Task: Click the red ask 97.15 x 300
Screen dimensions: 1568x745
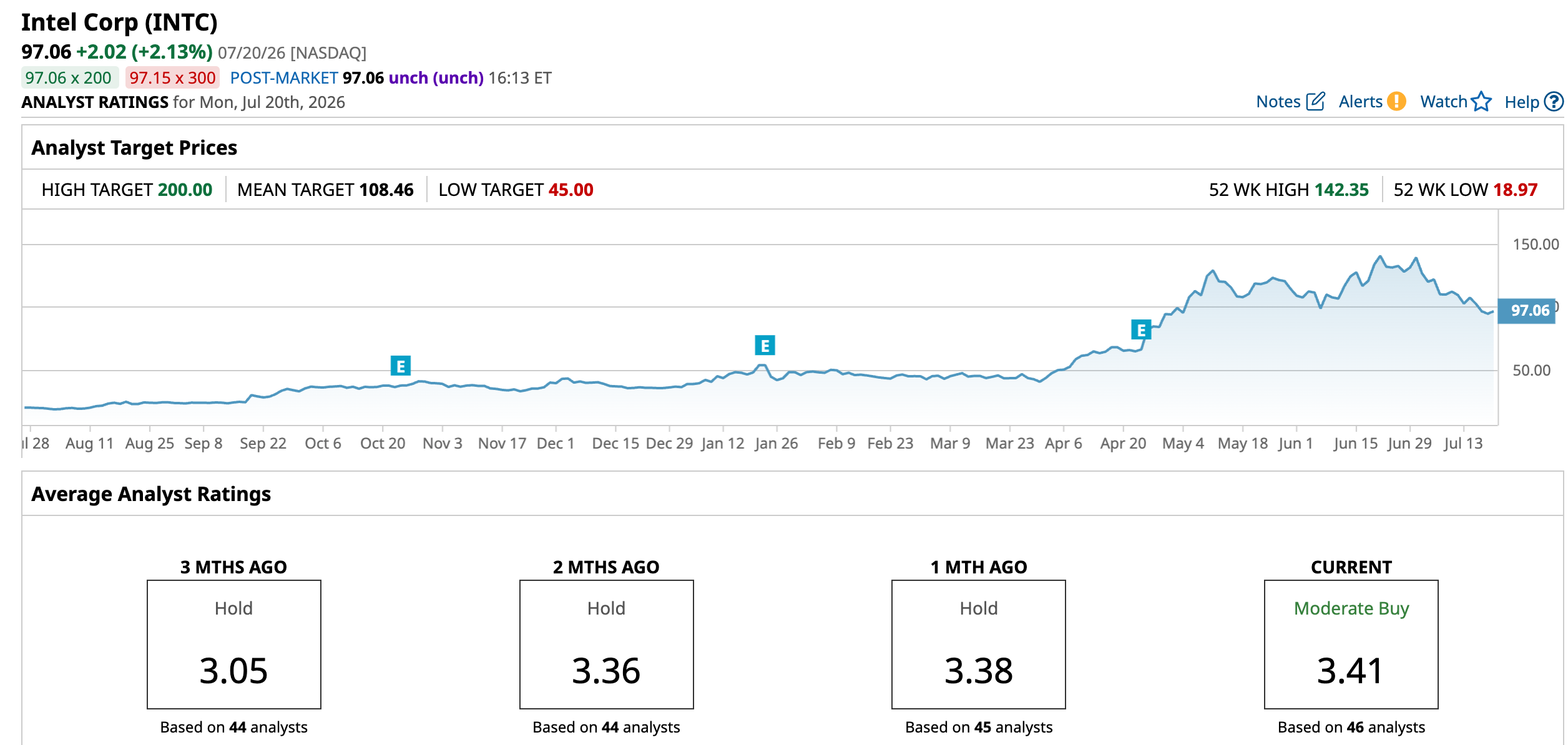Action: (172, 78)
